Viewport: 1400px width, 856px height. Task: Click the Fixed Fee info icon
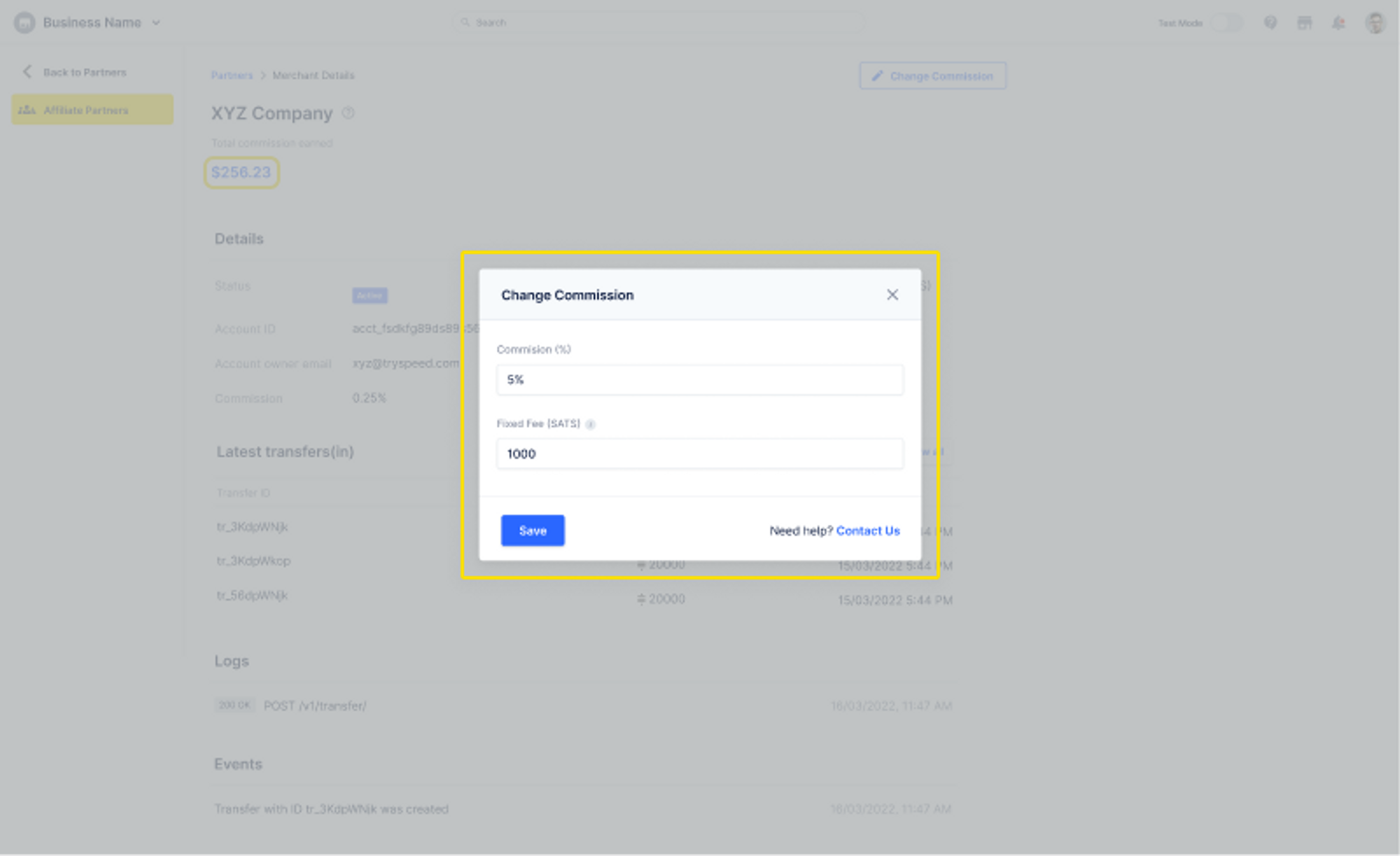pyautogui.click(x=590, y=424)
